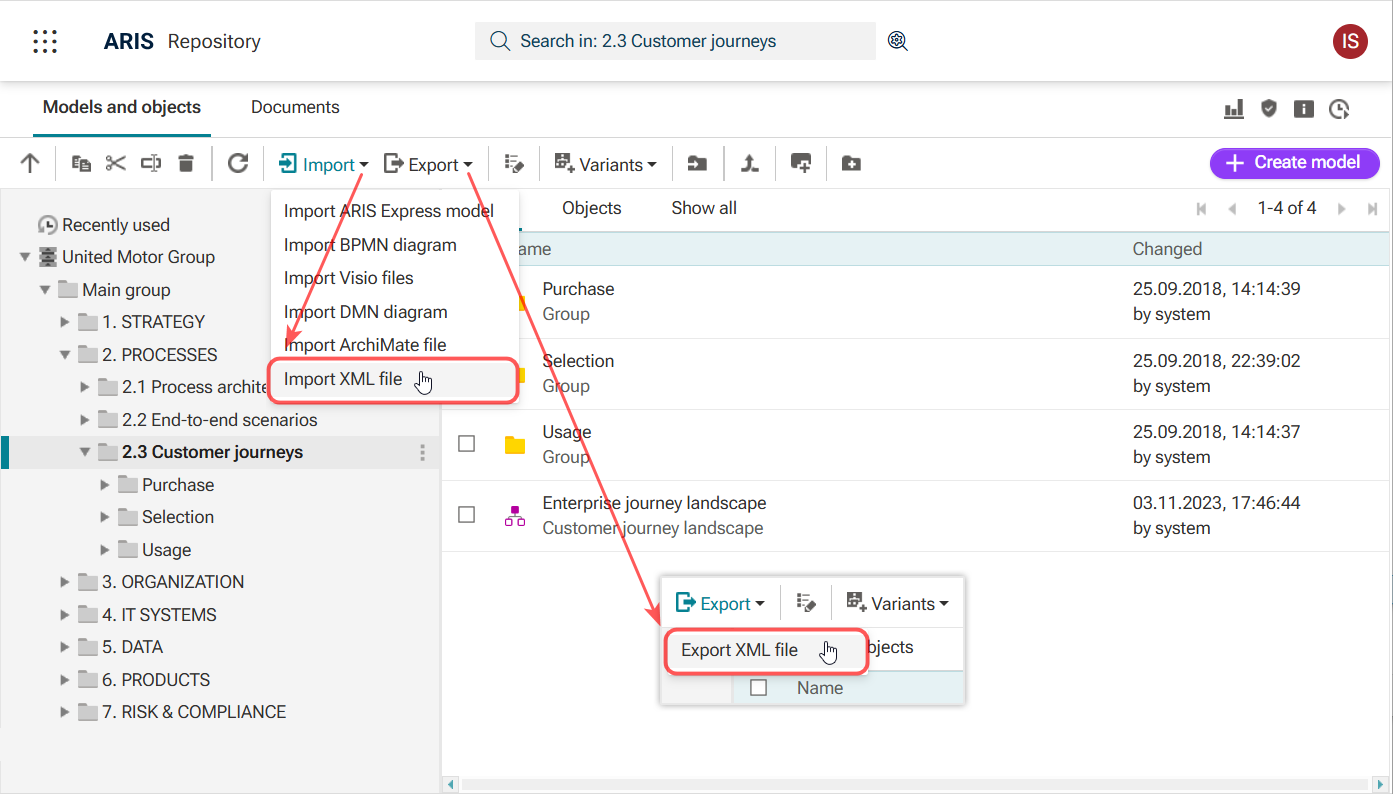Click the shield (access rights) icon
Viewport: 1393px width, 794px height.
(1269, 108)
